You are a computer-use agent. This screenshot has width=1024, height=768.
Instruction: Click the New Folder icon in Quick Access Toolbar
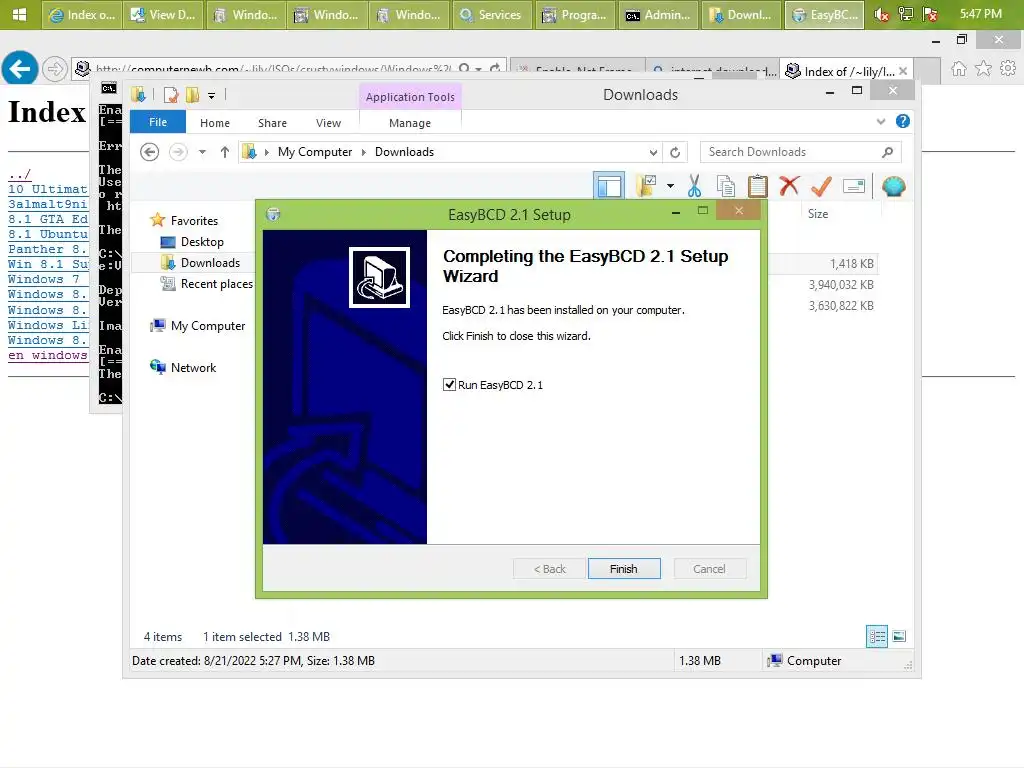(192, 95)
